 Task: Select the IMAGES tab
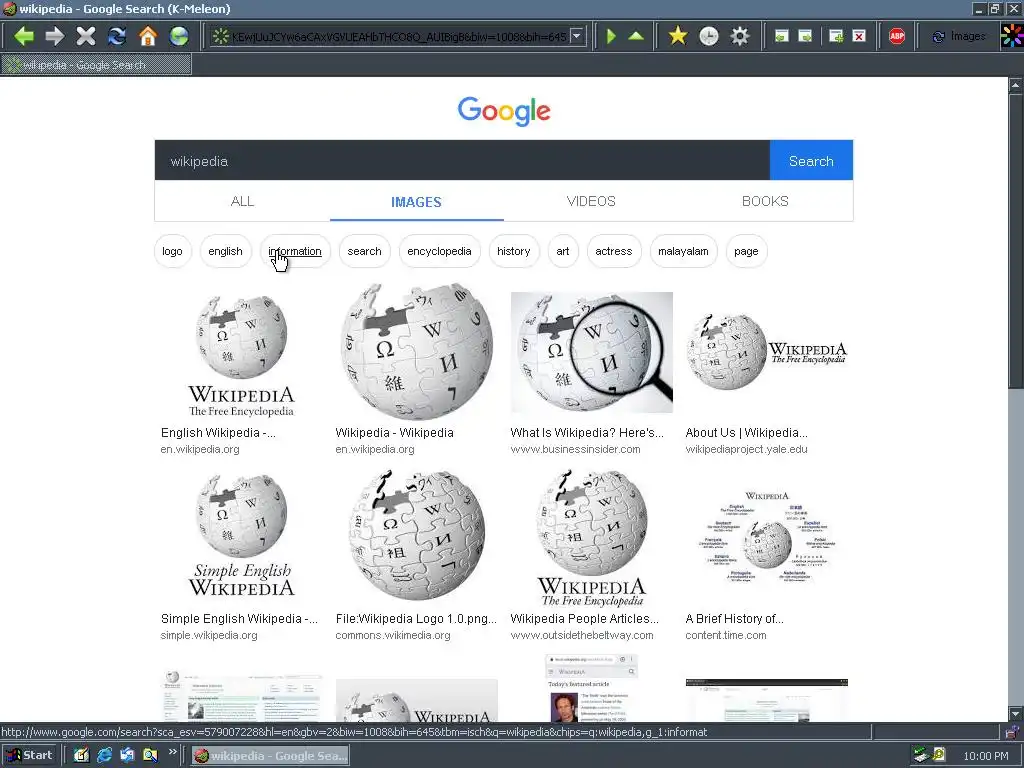click(417, 202)
